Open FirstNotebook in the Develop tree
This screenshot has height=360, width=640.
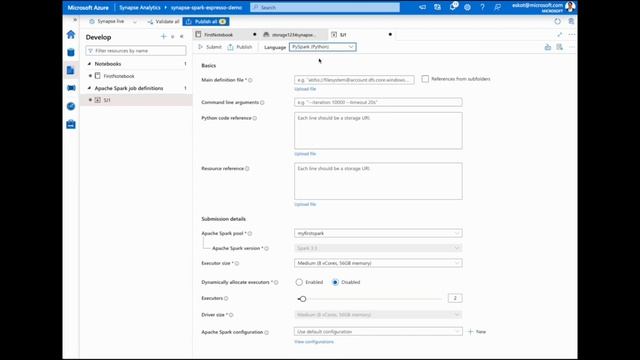click(x=119, y=76)
